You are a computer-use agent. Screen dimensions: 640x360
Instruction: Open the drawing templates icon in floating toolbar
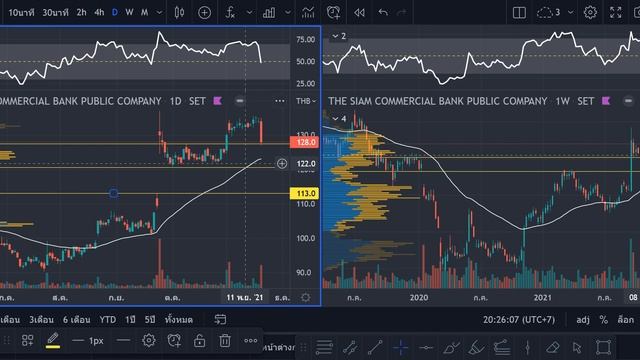[28, 340]
